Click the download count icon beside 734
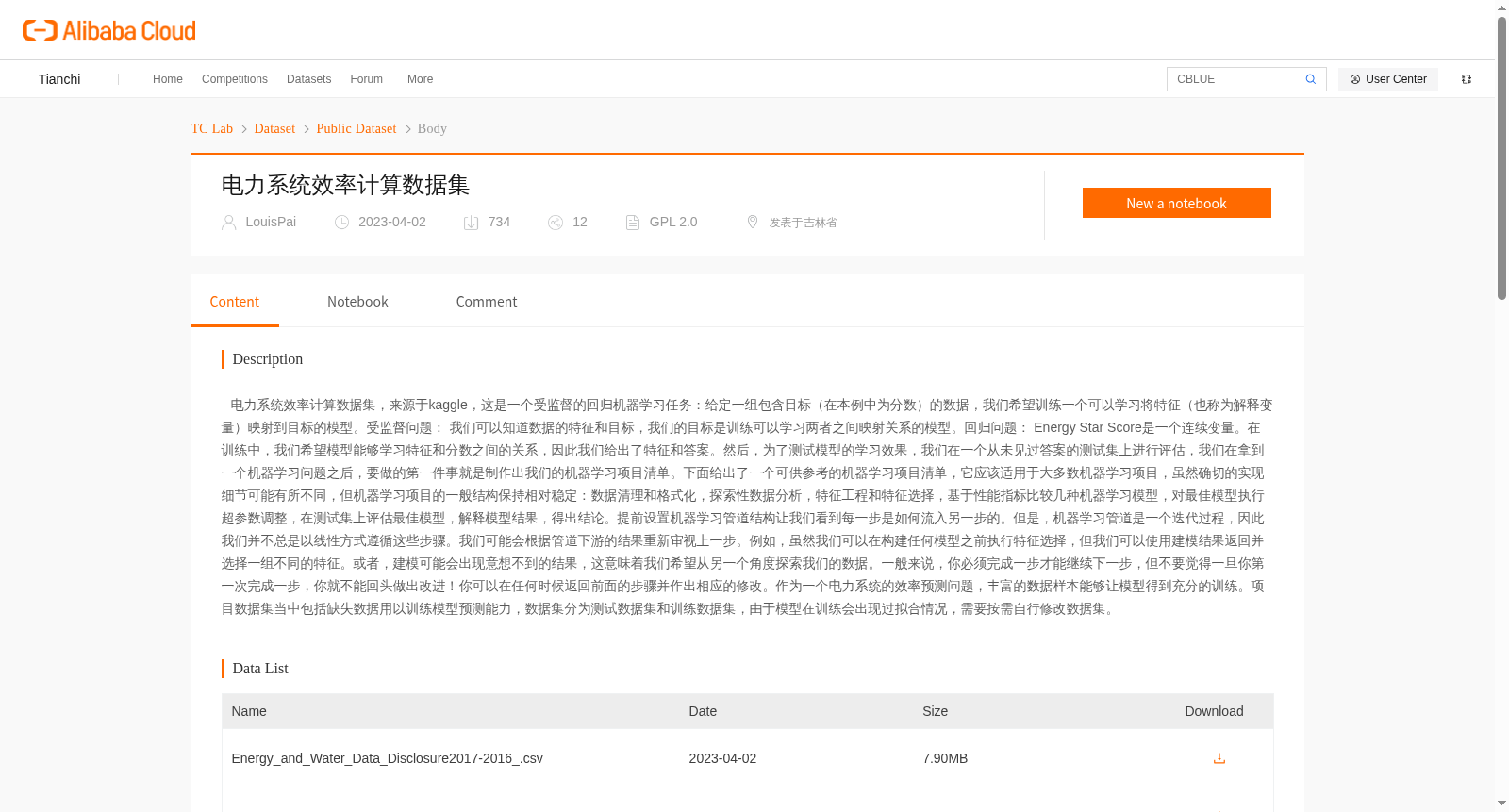 pos(471,223)
